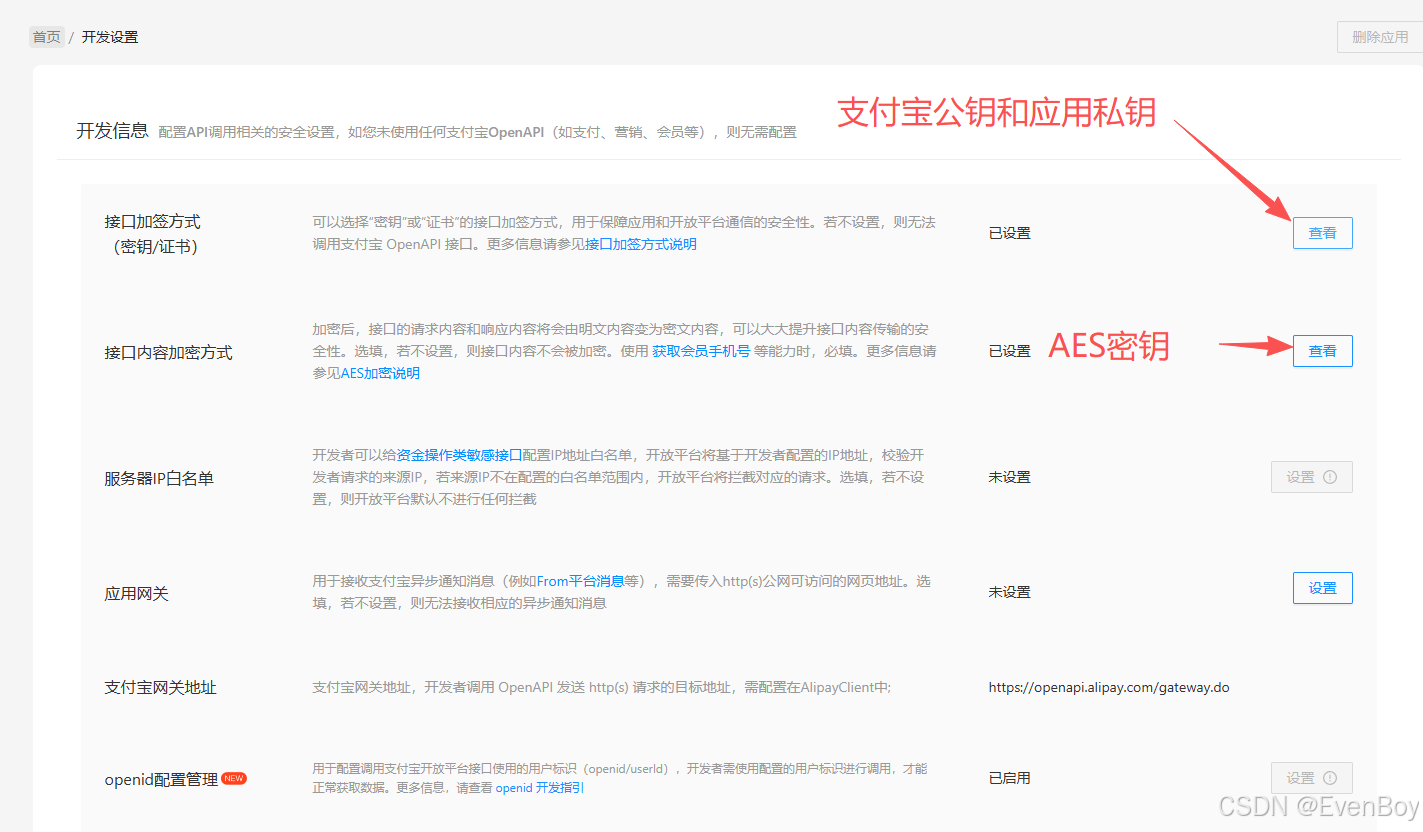Click the info icon beside 服务器IP白名单 设置 button
Viewport: 1423px width, 832px height.
(x=1330, y=477)
